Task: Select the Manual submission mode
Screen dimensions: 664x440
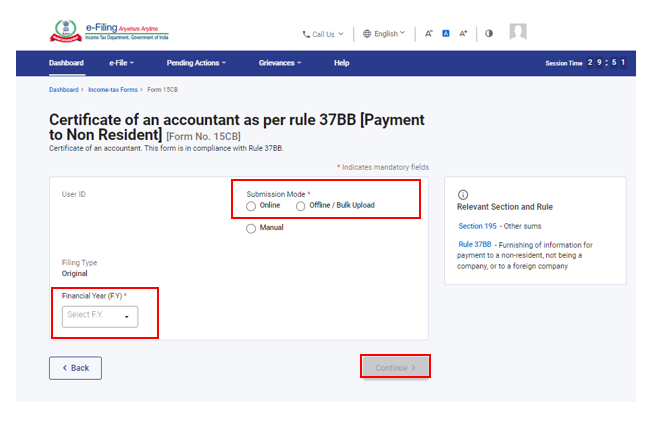Action: pos(251,228)
